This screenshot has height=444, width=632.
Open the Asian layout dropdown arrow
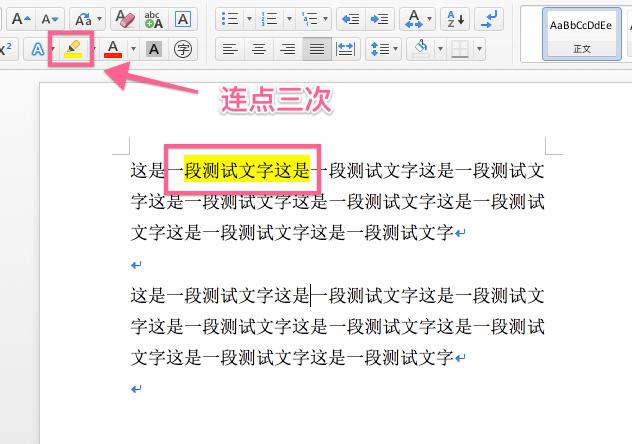pyautogui.click(x=430, y=19)
